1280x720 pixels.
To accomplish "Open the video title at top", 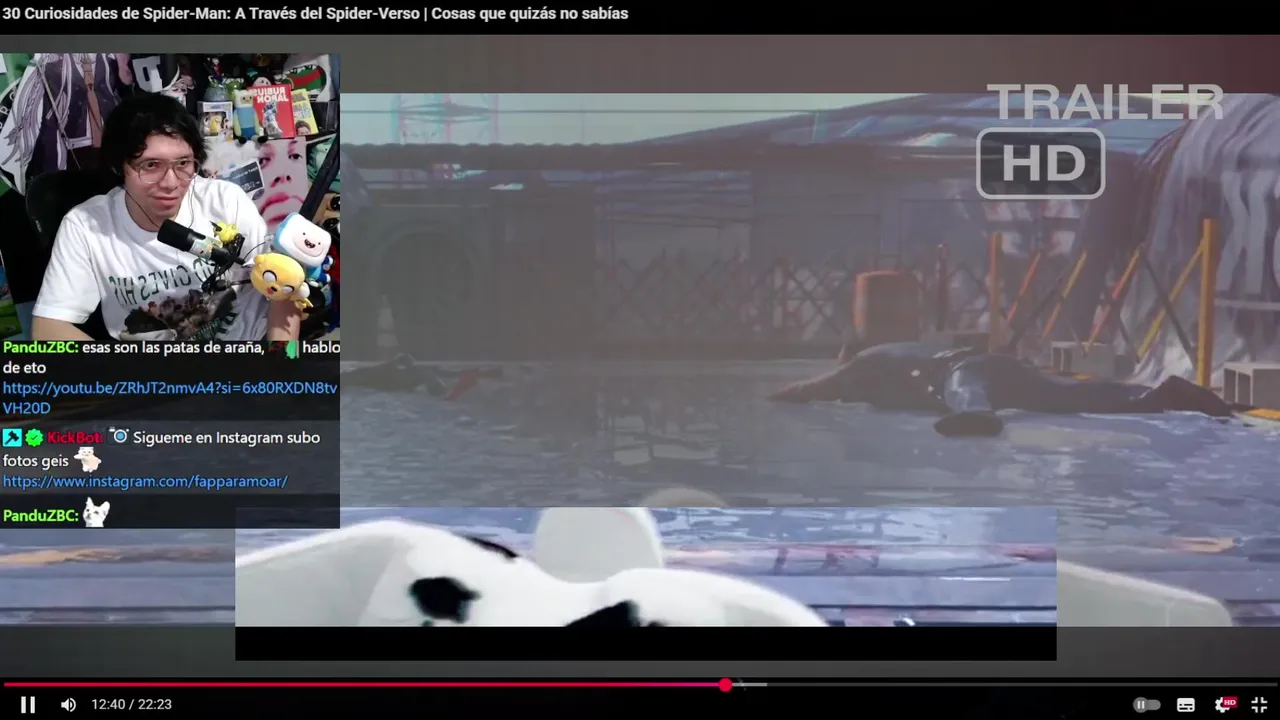I will click(315, 14).
